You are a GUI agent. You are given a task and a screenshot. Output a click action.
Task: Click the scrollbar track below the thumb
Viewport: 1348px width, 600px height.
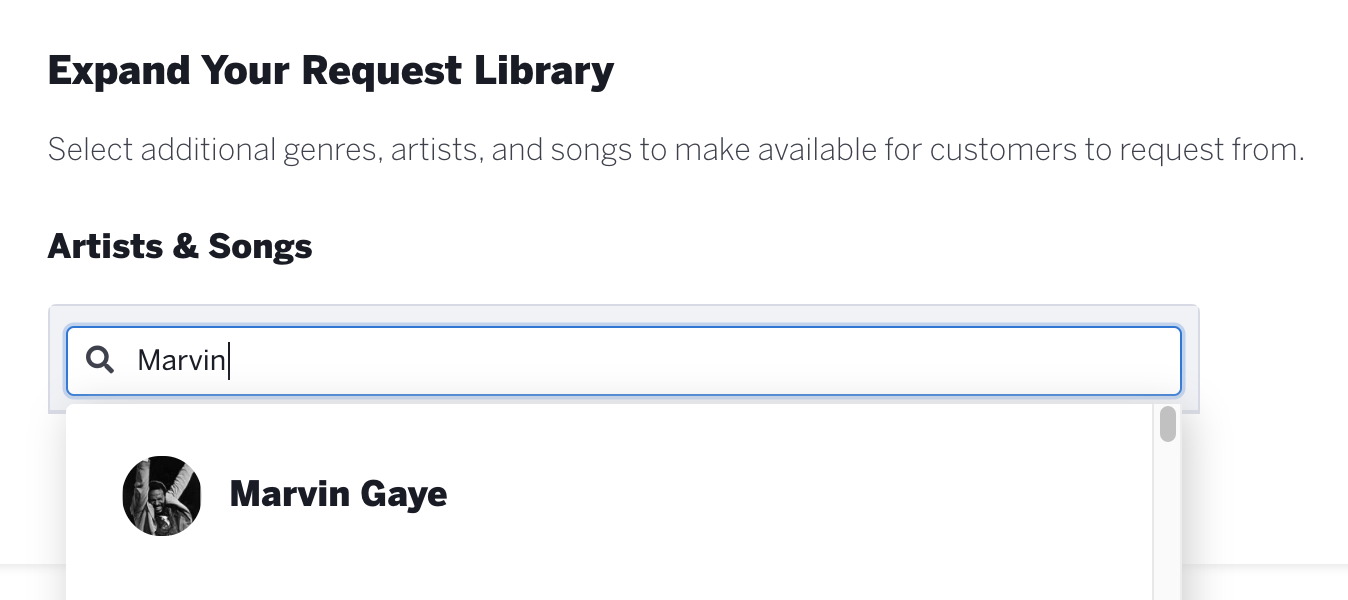tap(1167, 520)
